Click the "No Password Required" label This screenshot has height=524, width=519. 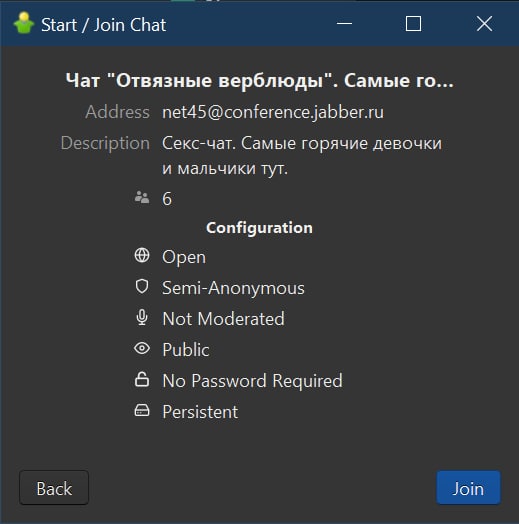[252, 381]
